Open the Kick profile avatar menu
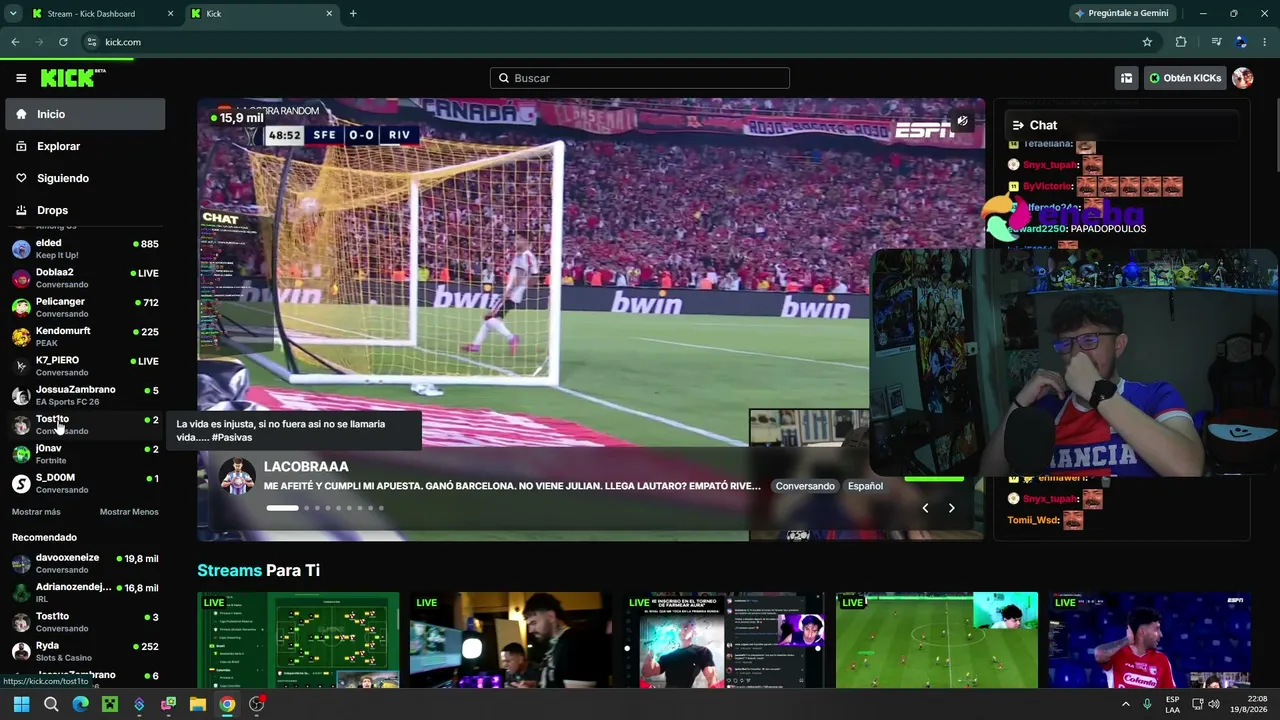1280x720 pixels. (x=1243, y=78)
